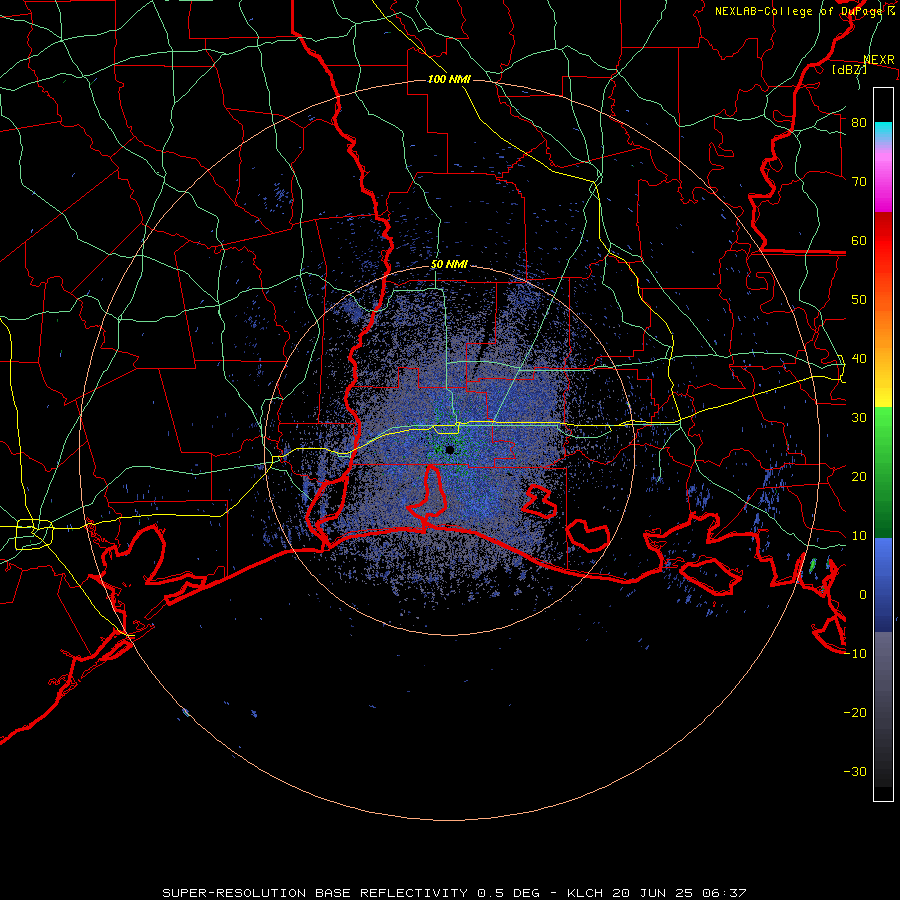
Task: Click the [dBZ] units label
Action: 849,69
